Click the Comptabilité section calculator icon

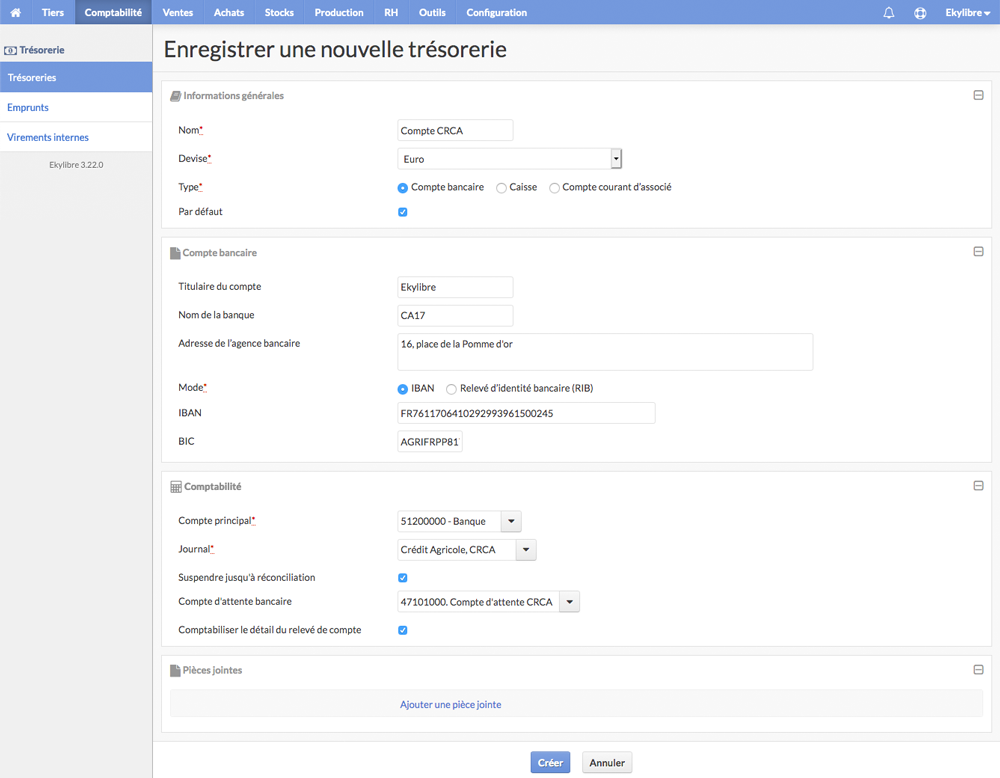(x=176, y=487)
